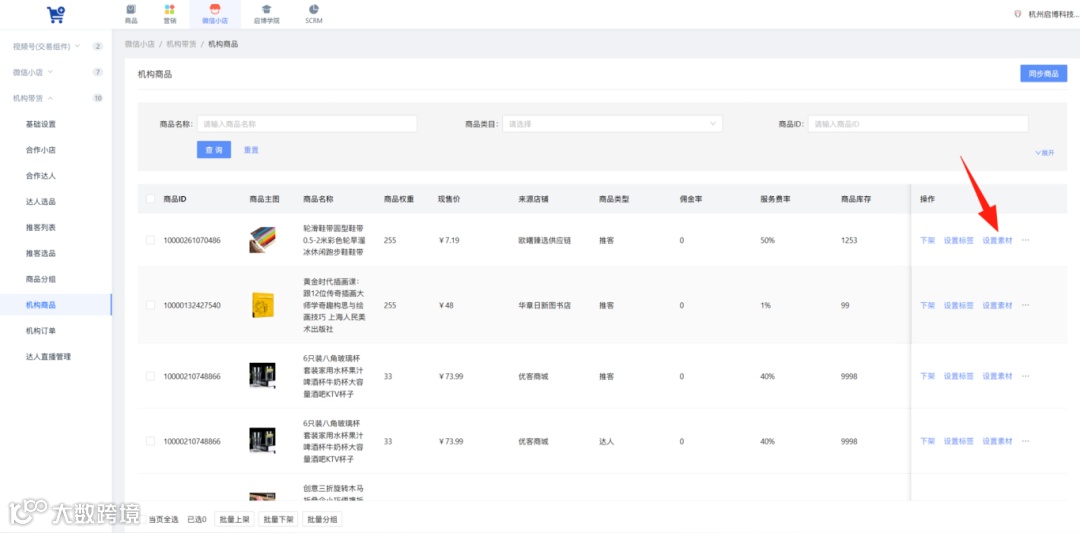1080x533 pixels.
Task: Click the 同步商品 button
Action: (x=1043, y=74)
